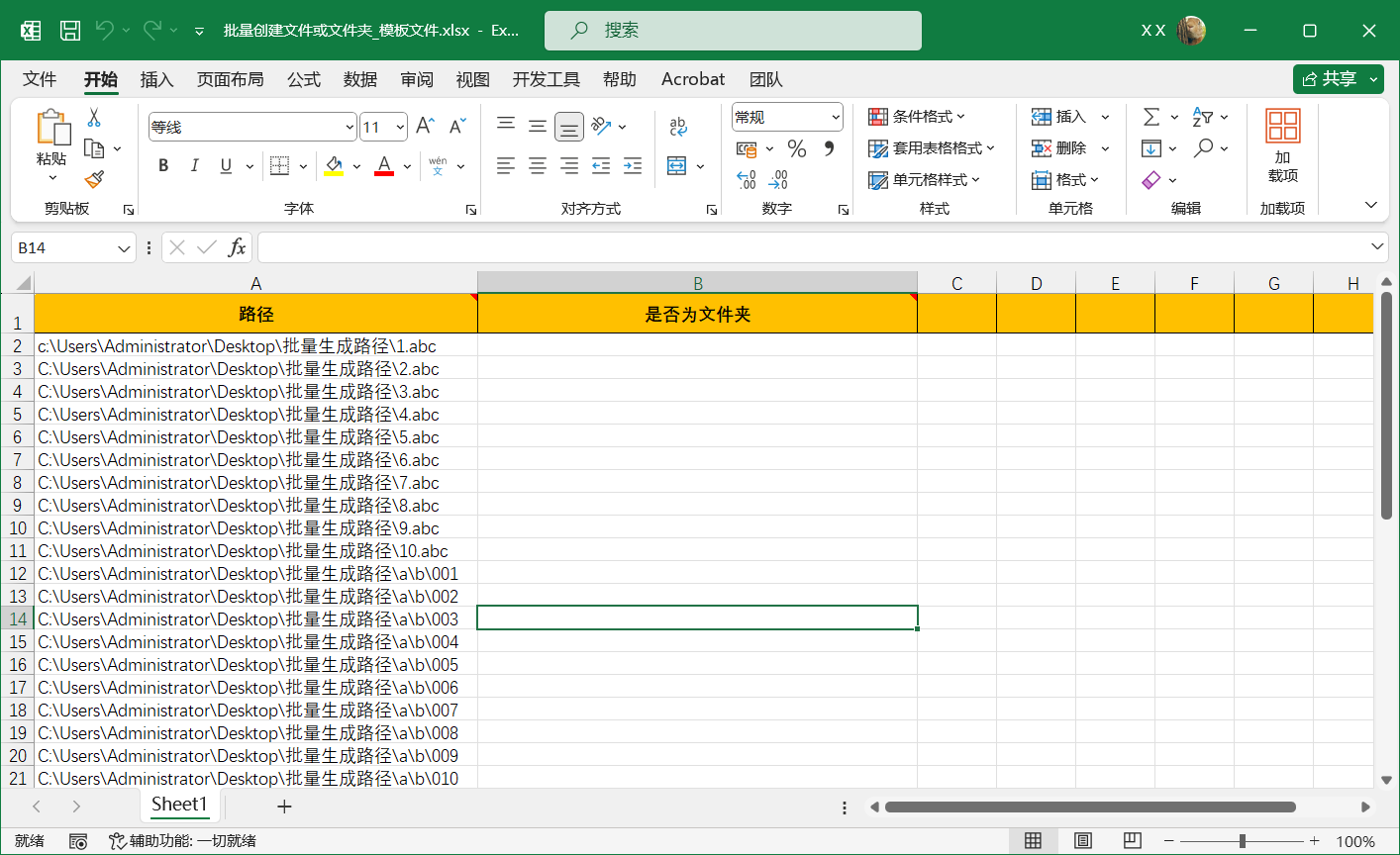
Task: Apply the 填充颜色 fill color icon
Action: 333,165
